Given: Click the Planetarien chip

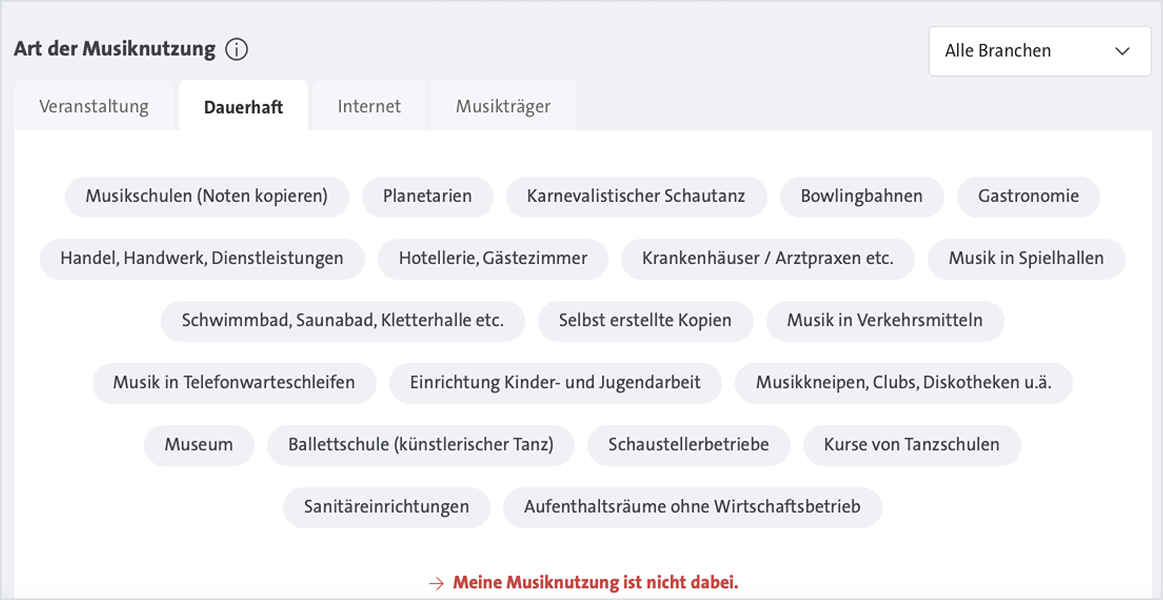Looking at the screenshot, I should (x=427, y=197).
